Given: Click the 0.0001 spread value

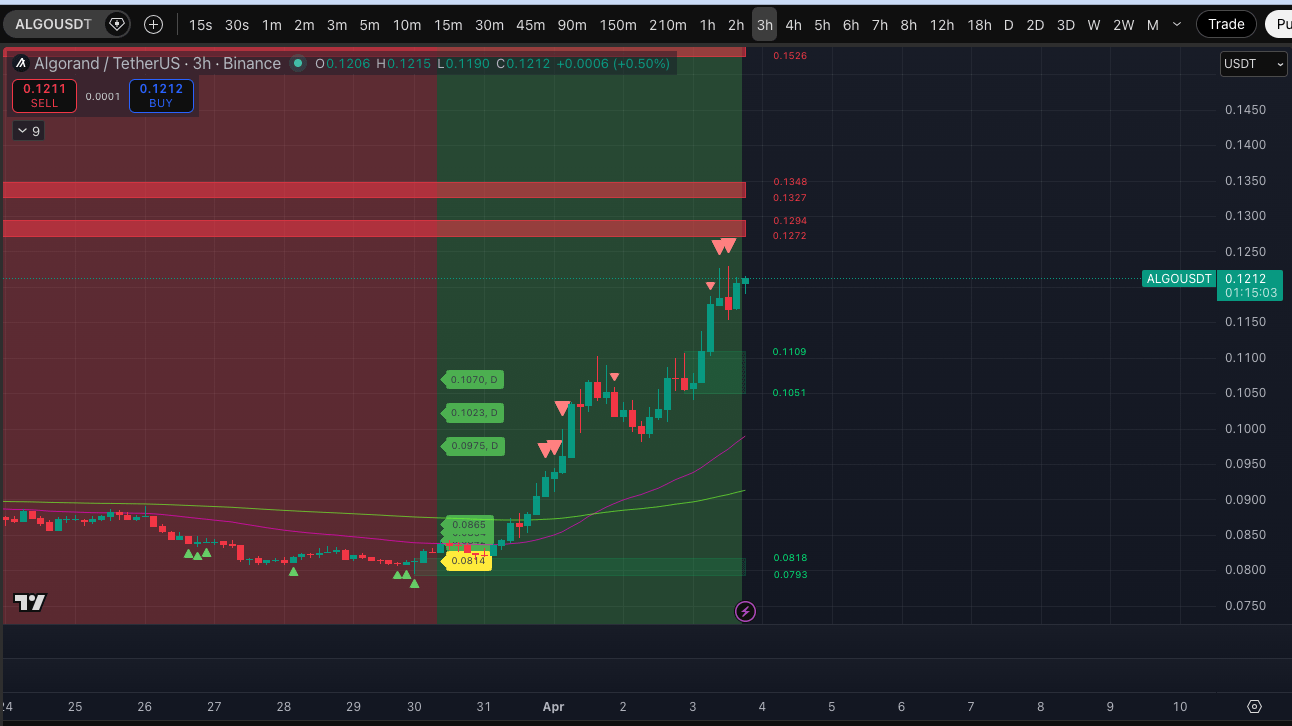Looking at the screenshot, I should 102,97.
